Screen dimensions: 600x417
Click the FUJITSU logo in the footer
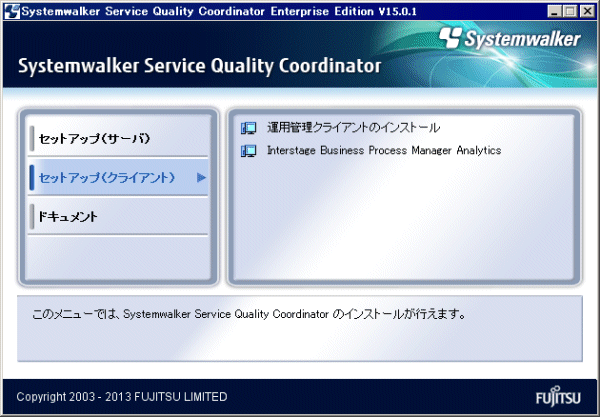(558, 397)
